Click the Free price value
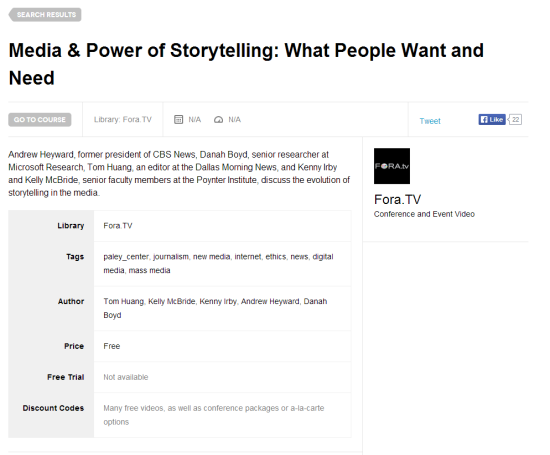550x455 pixels. click(x=112, y=346)
